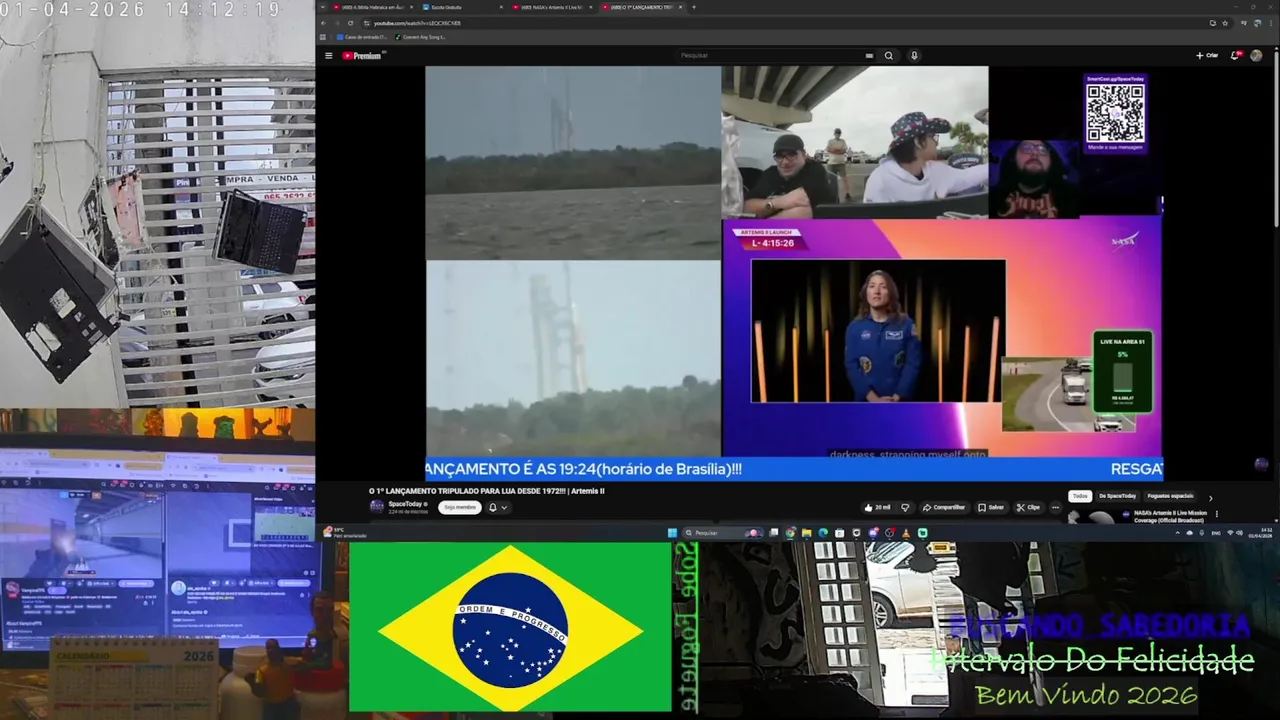Open a new browser tab
The image size is (1280, 720).
tap(694, 7)
